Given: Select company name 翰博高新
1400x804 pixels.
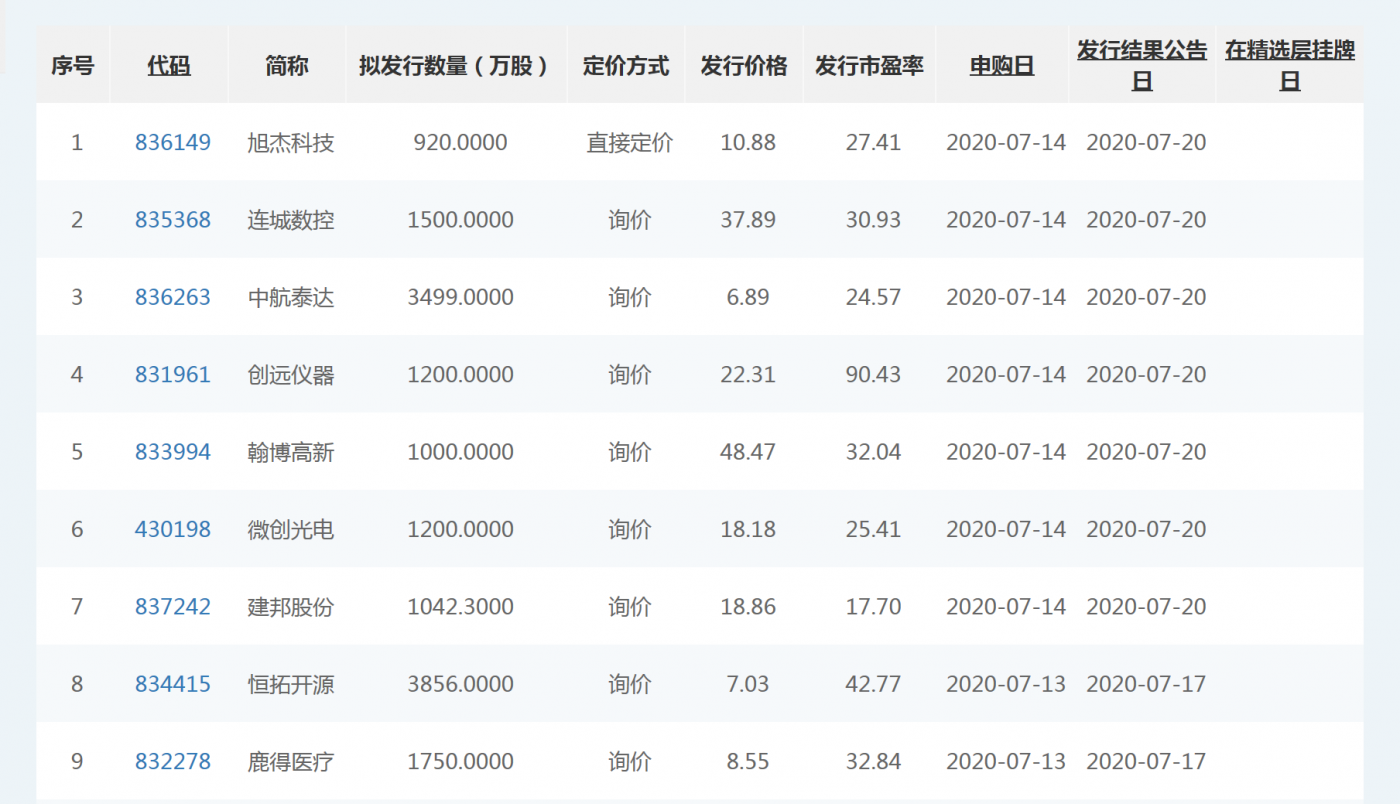Looking at the screenshot, I should [x=290, y=452].
